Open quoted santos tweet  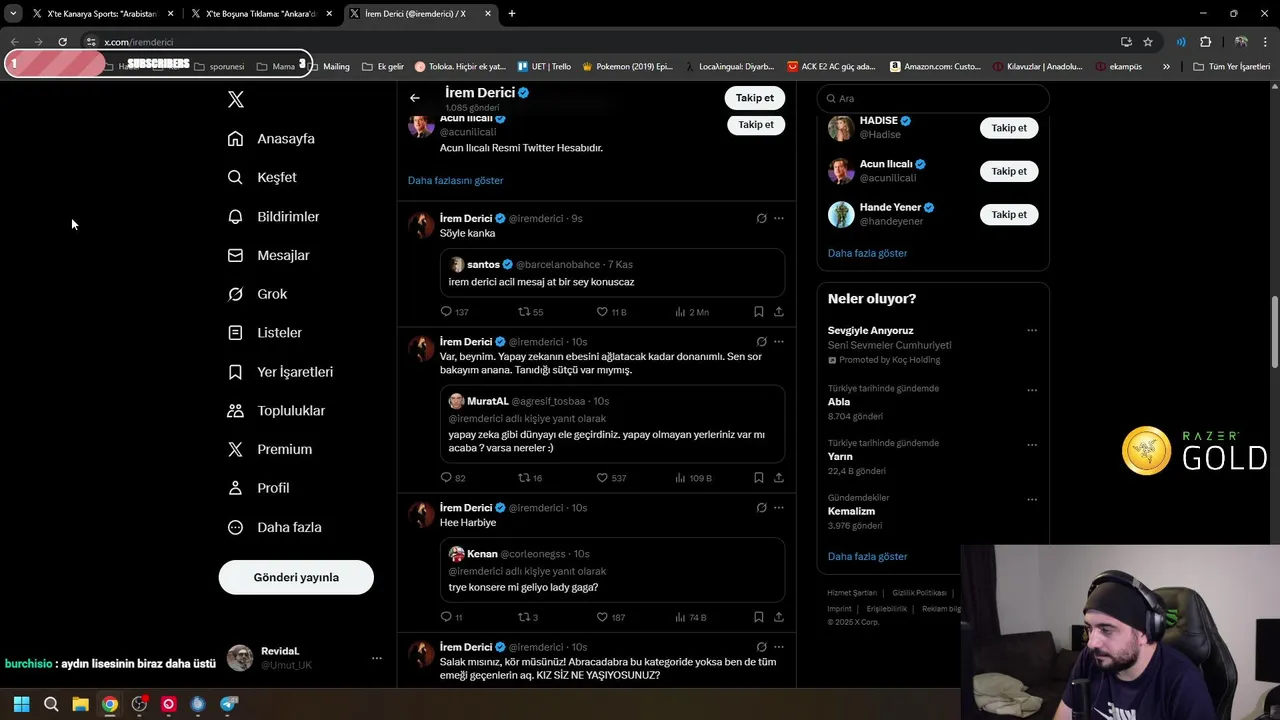612,272
